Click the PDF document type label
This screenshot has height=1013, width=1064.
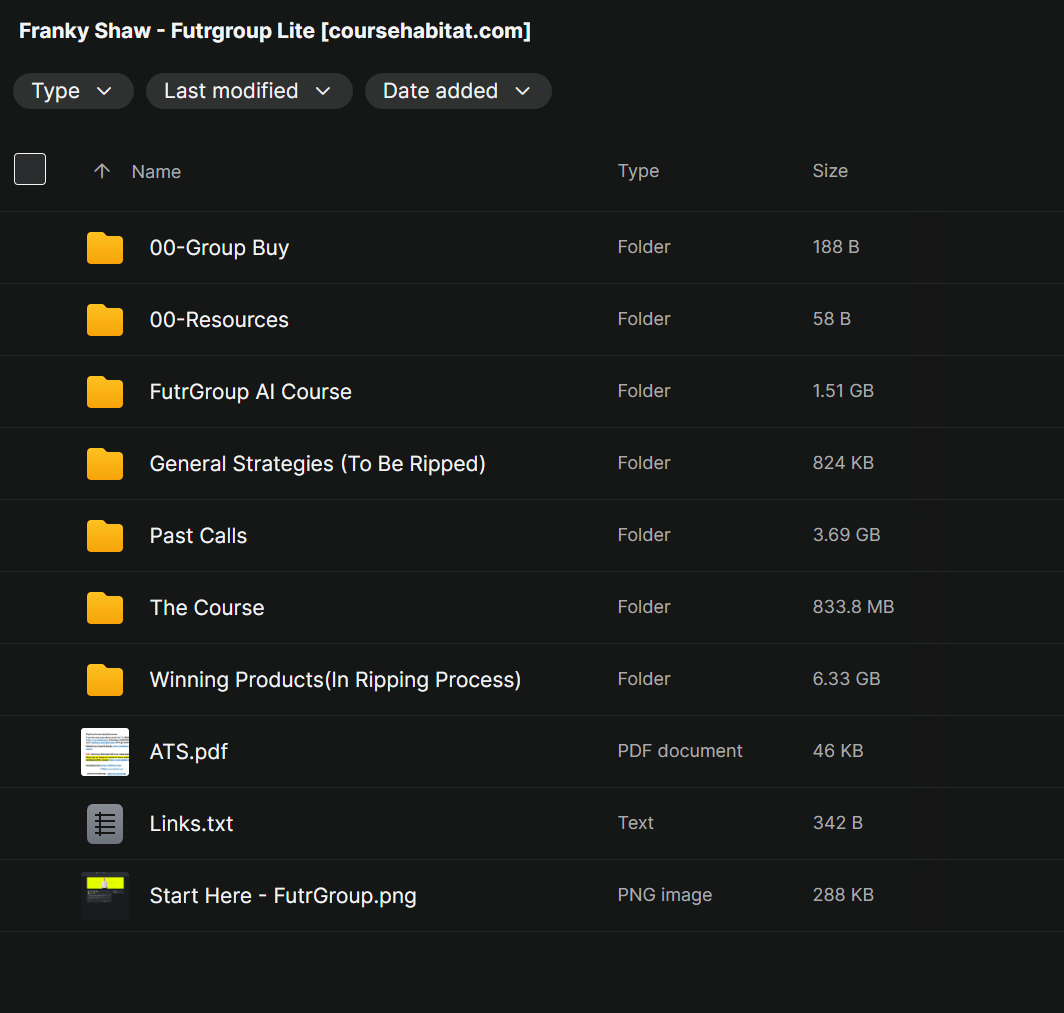pyautogui.click(x=680, y=750)
